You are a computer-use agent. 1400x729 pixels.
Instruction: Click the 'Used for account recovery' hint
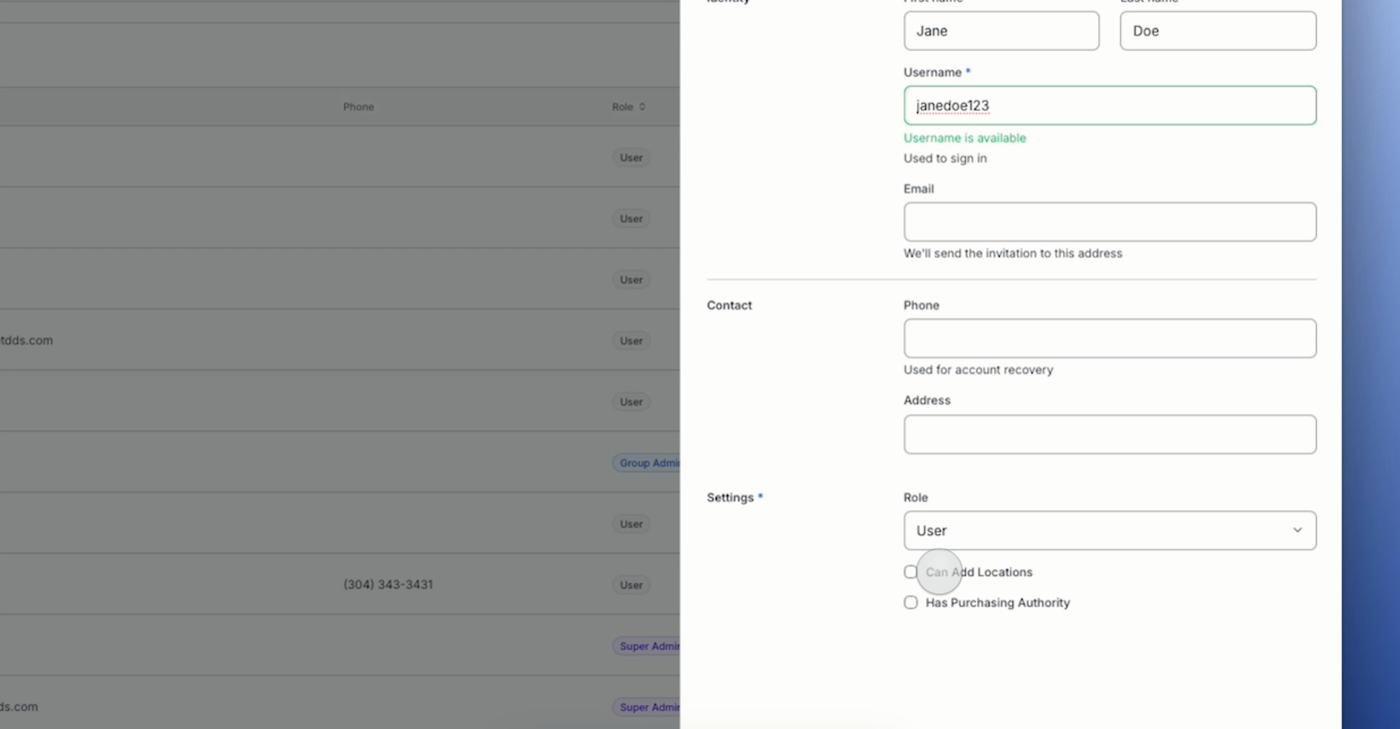pos(978,370)
